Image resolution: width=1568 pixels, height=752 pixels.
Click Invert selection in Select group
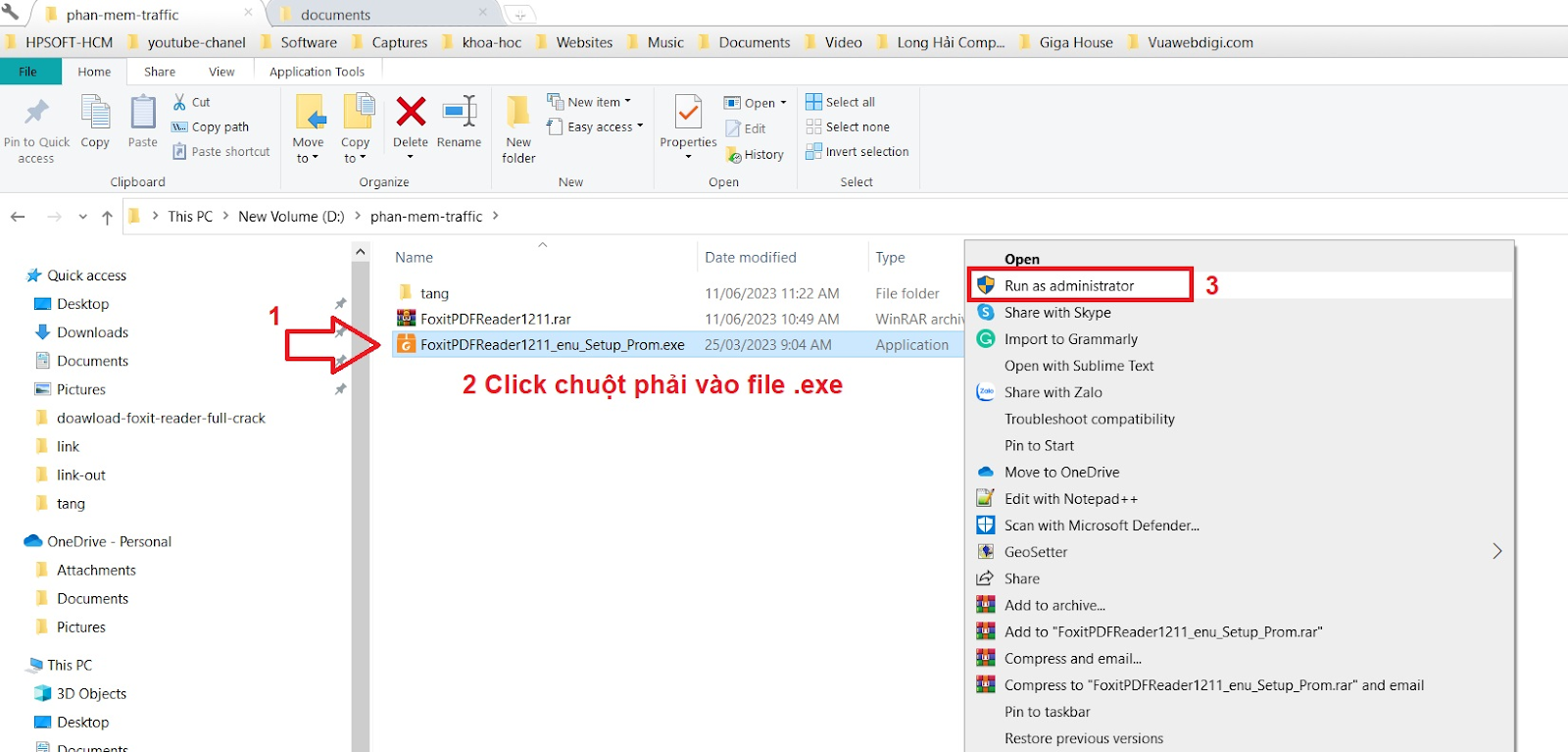[x=857, y=152]
